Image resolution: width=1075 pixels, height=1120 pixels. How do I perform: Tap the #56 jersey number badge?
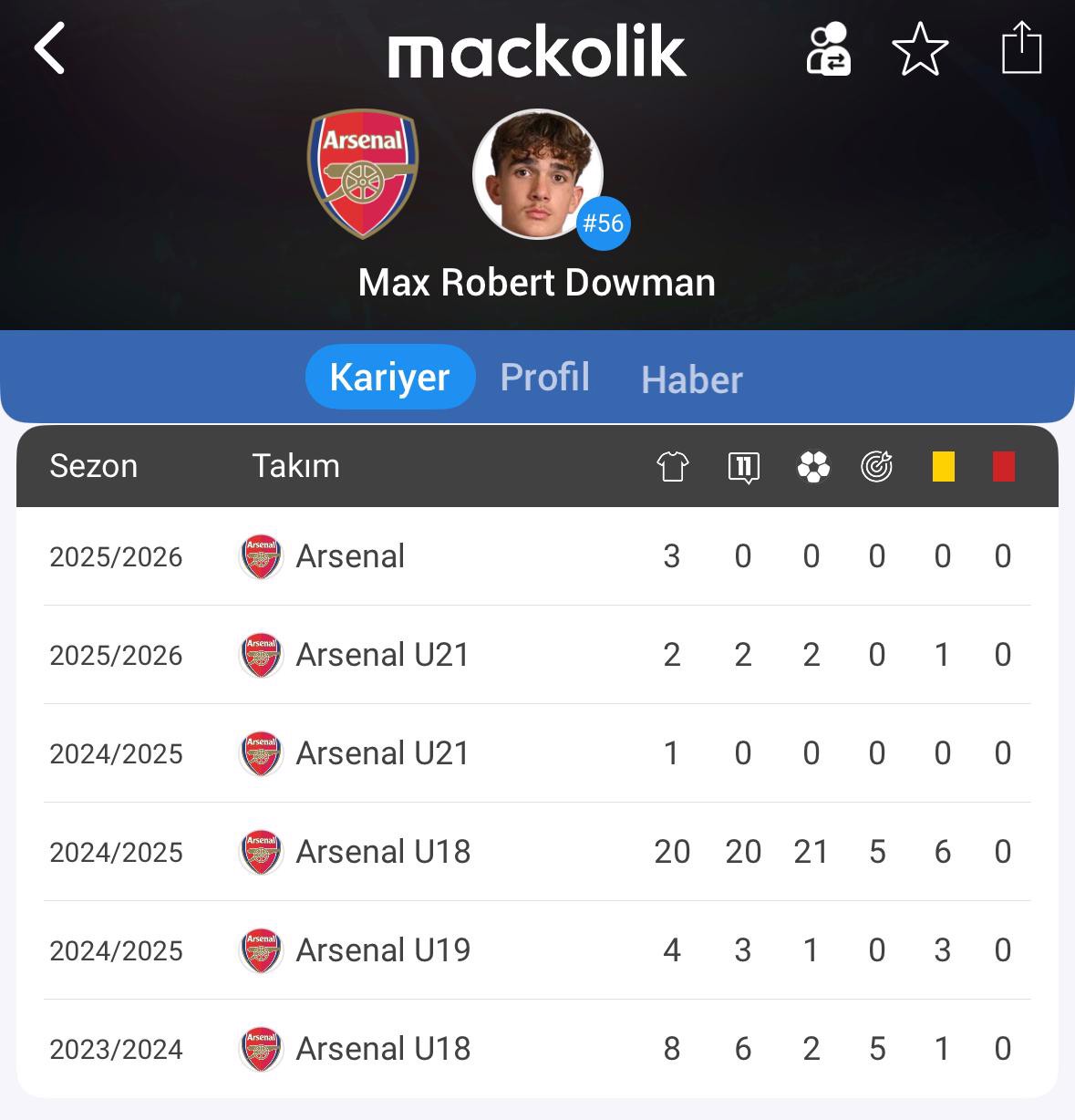pyautogui.click(x=603, y=223)
